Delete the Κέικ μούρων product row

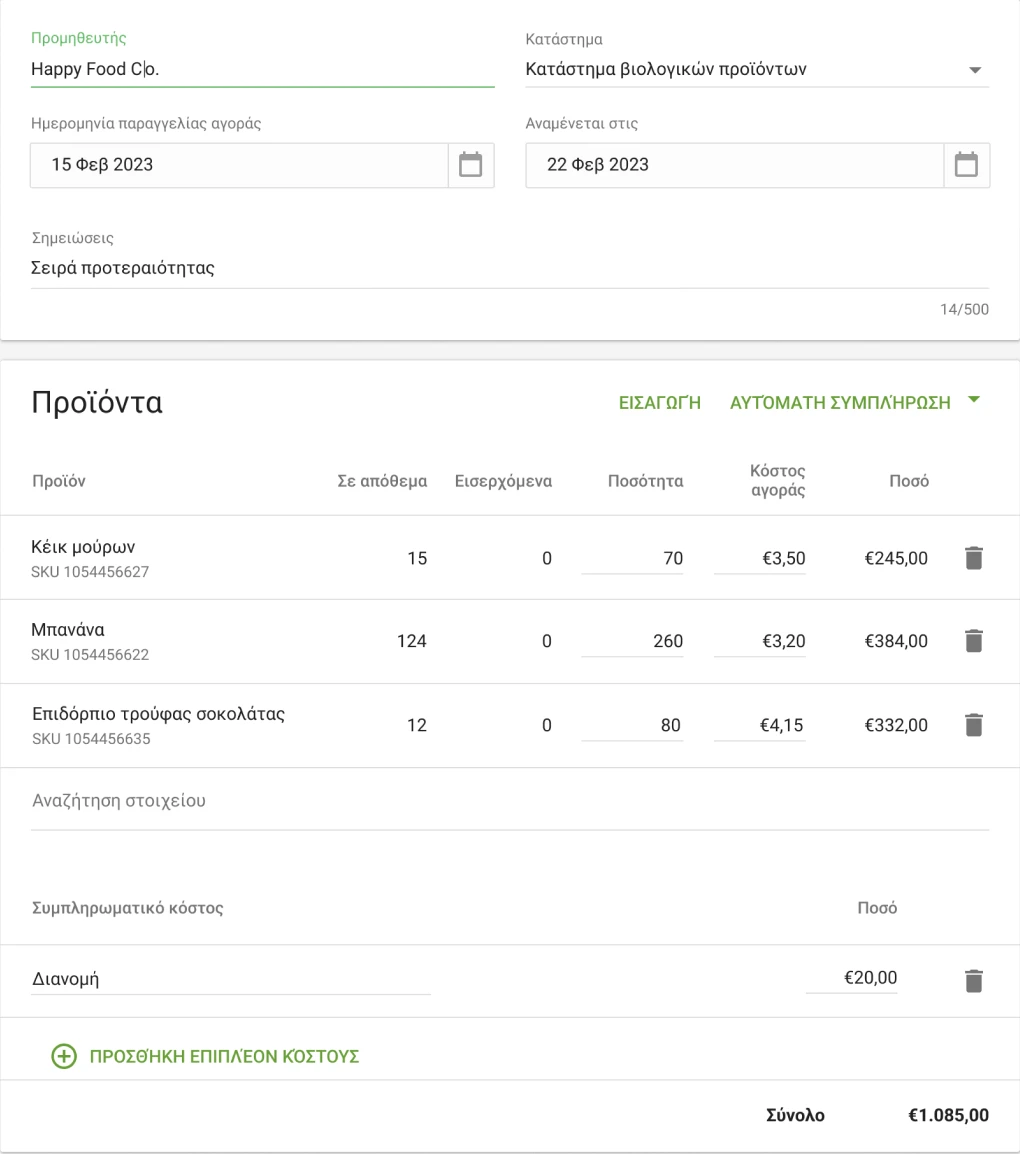pyautogui.click(x=973, y=558)
